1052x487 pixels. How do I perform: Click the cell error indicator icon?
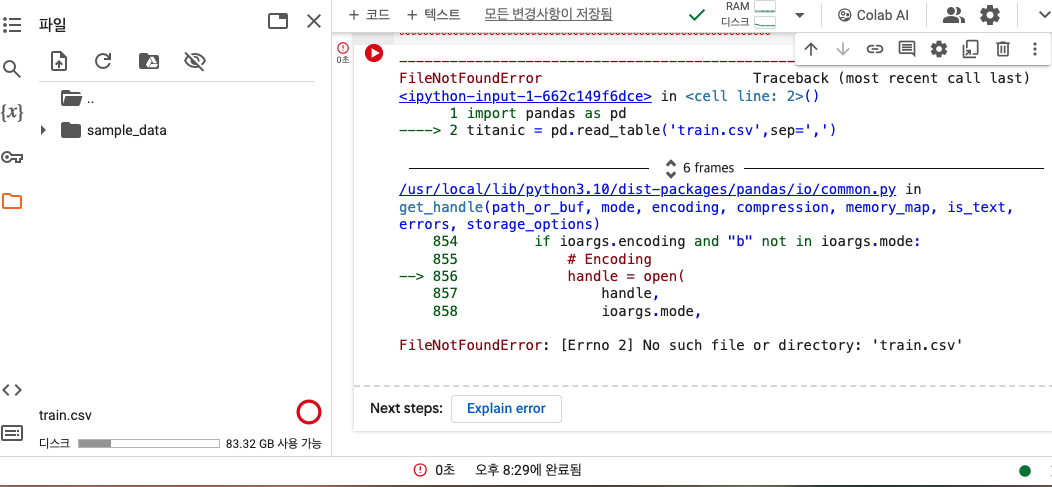pyautogui.click(x=344, y=48)
